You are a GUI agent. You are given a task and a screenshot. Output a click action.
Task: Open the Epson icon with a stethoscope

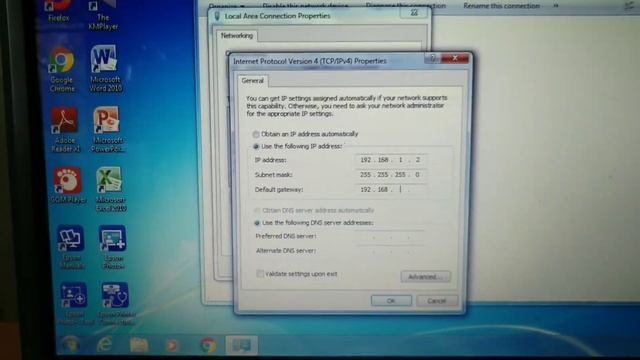(x=116, y=304)
